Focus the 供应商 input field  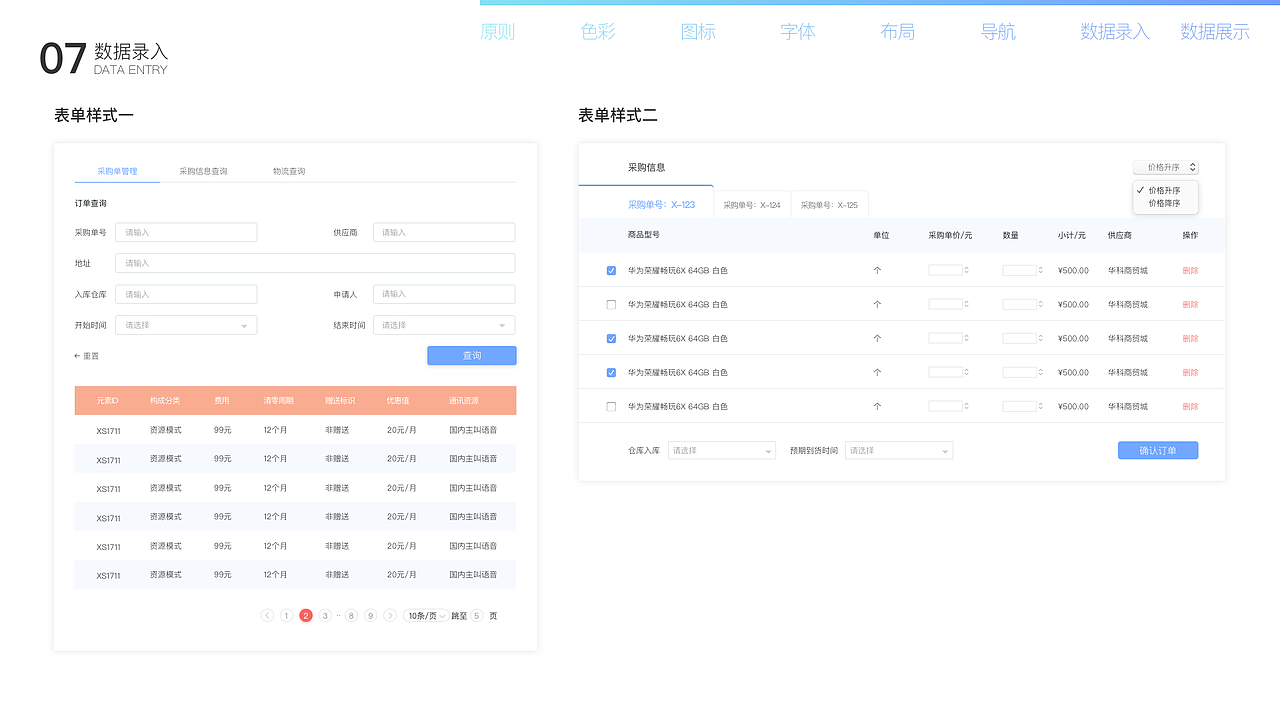click(444, 232)
